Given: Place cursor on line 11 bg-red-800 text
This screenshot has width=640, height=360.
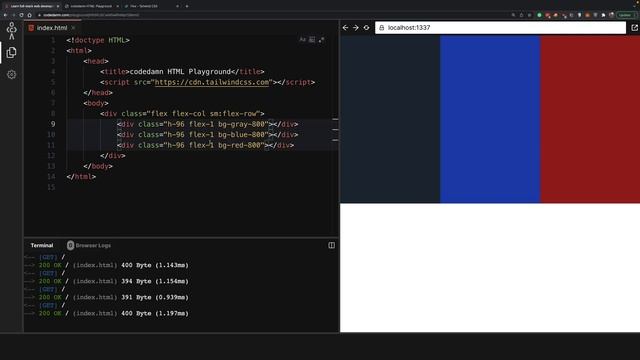Looking at the screenshot, I should tap(240, 145).
